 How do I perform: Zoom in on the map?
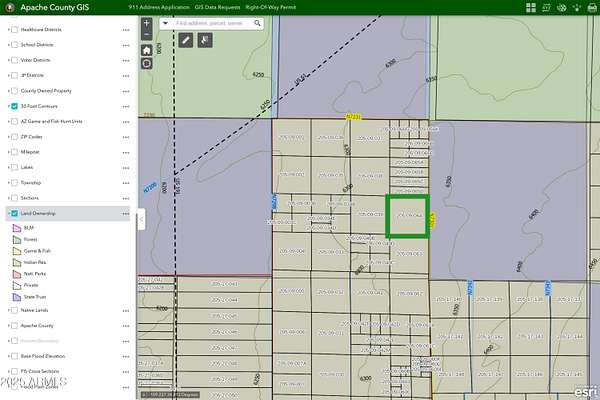147,22
